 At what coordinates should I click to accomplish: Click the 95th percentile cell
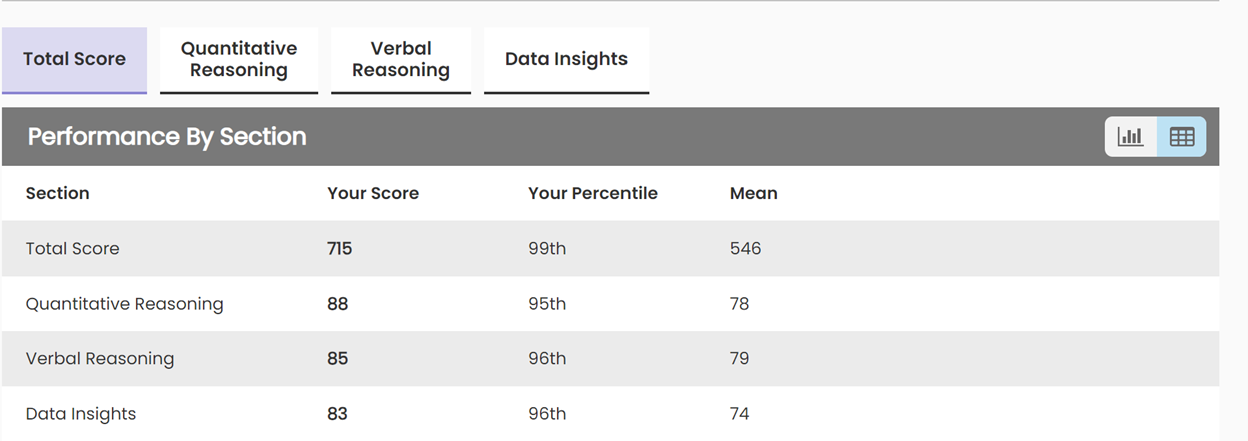click(547, 303)
